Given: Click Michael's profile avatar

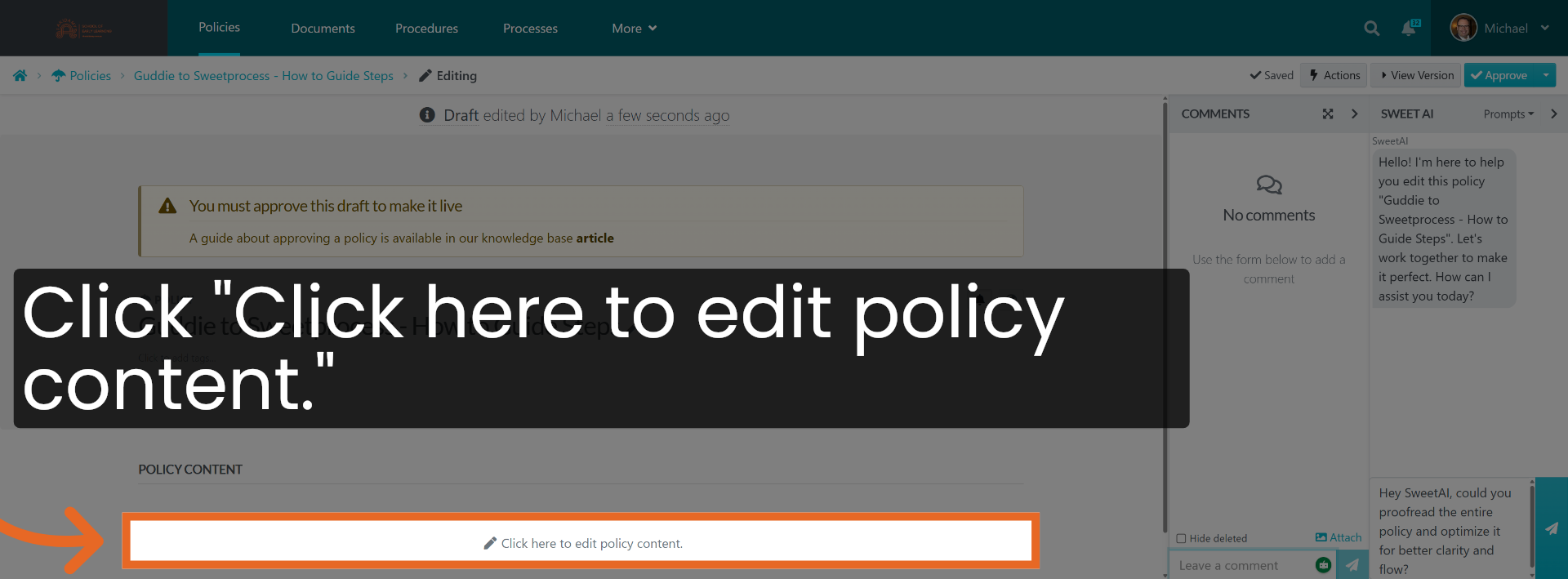Looking at the screenshot, I should (x=1463, y=28).
